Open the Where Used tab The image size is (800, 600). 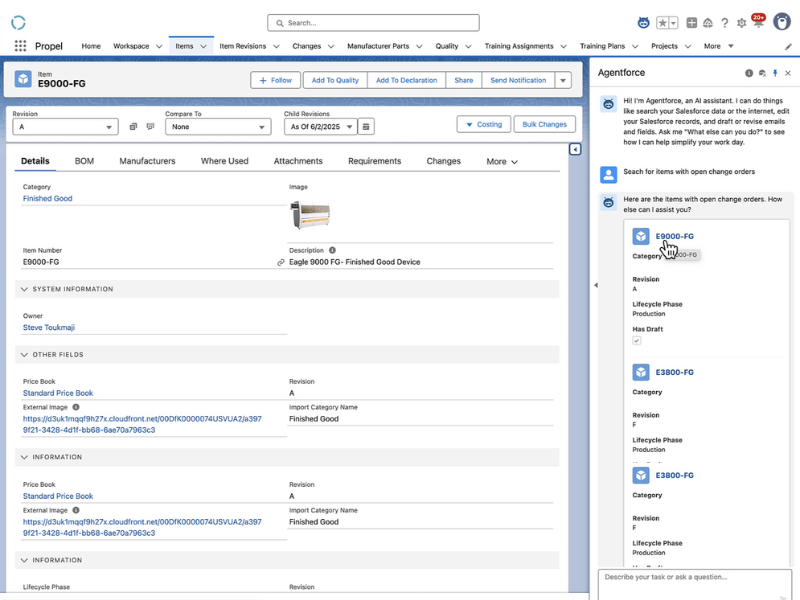tap(224, 161)
